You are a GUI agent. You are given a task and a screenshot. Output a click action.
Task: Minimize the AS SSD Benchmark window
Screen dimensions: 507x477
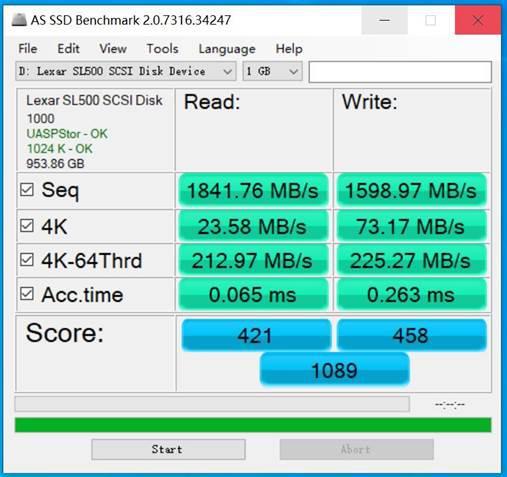click(385, 20)
